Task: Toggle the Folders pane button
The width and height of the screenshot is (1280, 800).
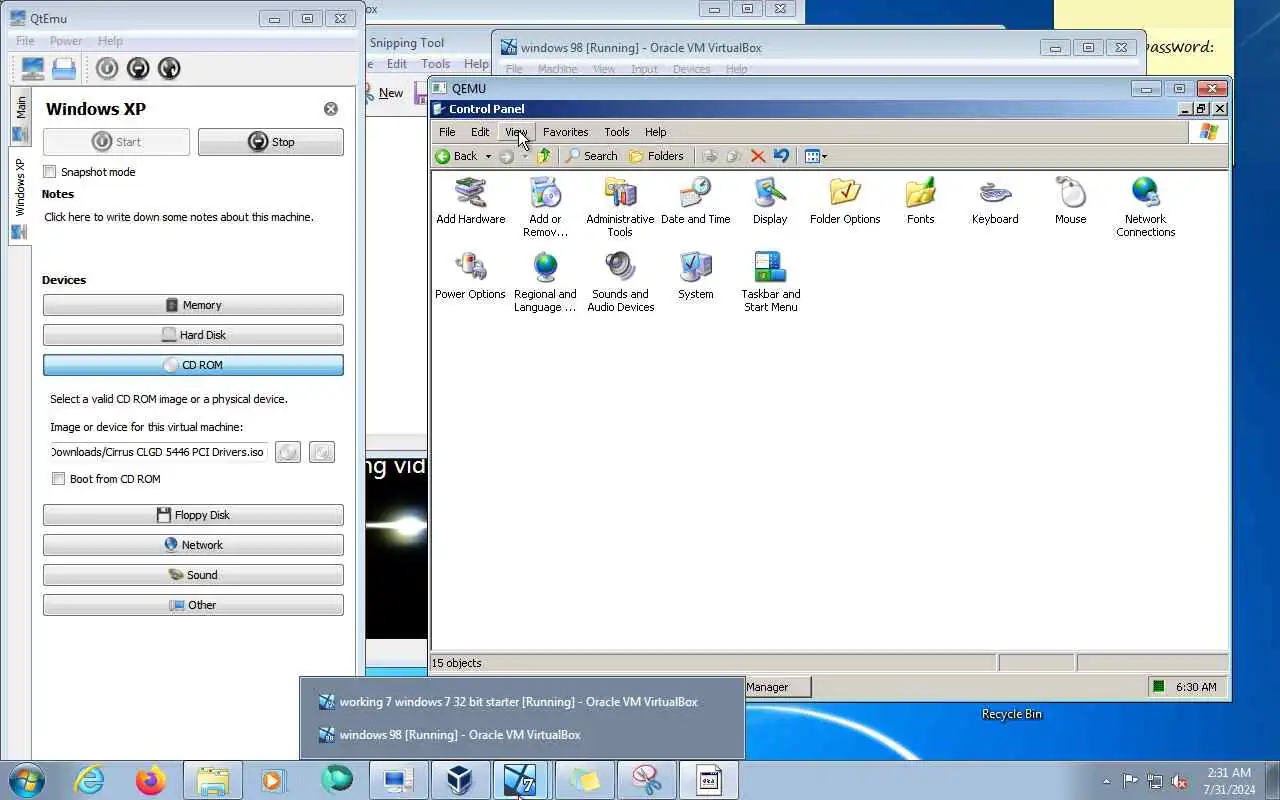Action: (x=656, y=156)
